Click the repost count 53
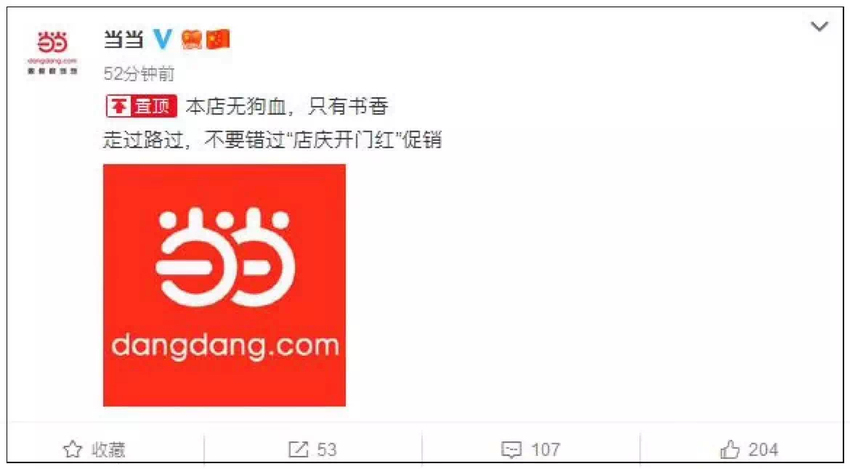850x469 pixels. tap(327, 449)
